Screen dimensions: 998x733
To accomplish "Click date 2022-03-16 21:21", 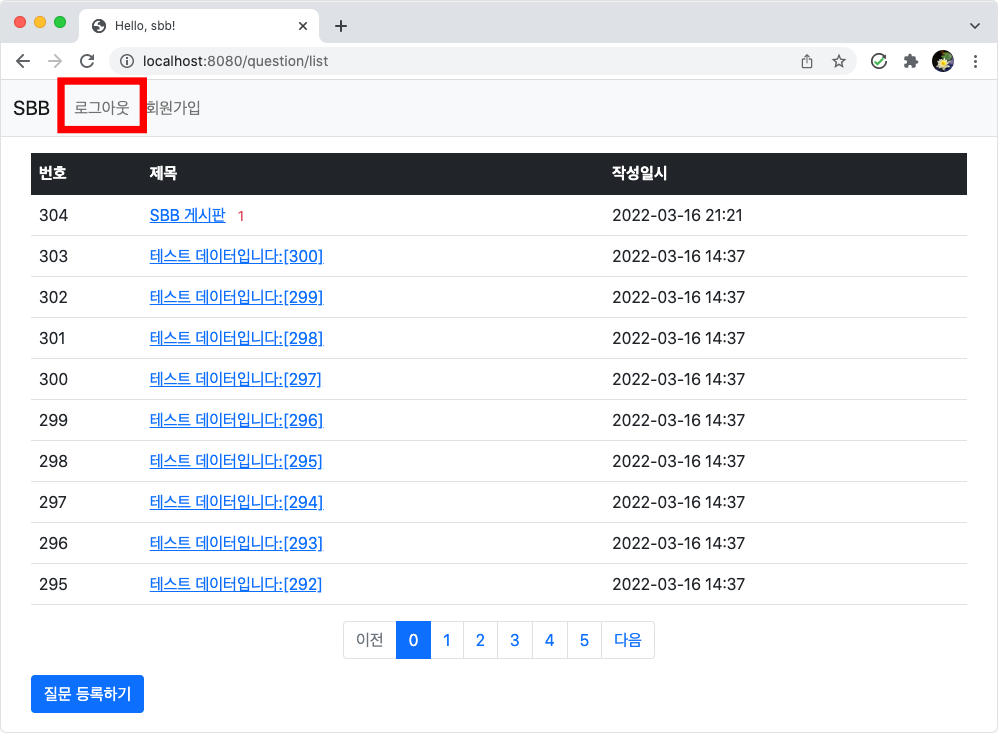I will pyautogui.click(x=677, y=215).
